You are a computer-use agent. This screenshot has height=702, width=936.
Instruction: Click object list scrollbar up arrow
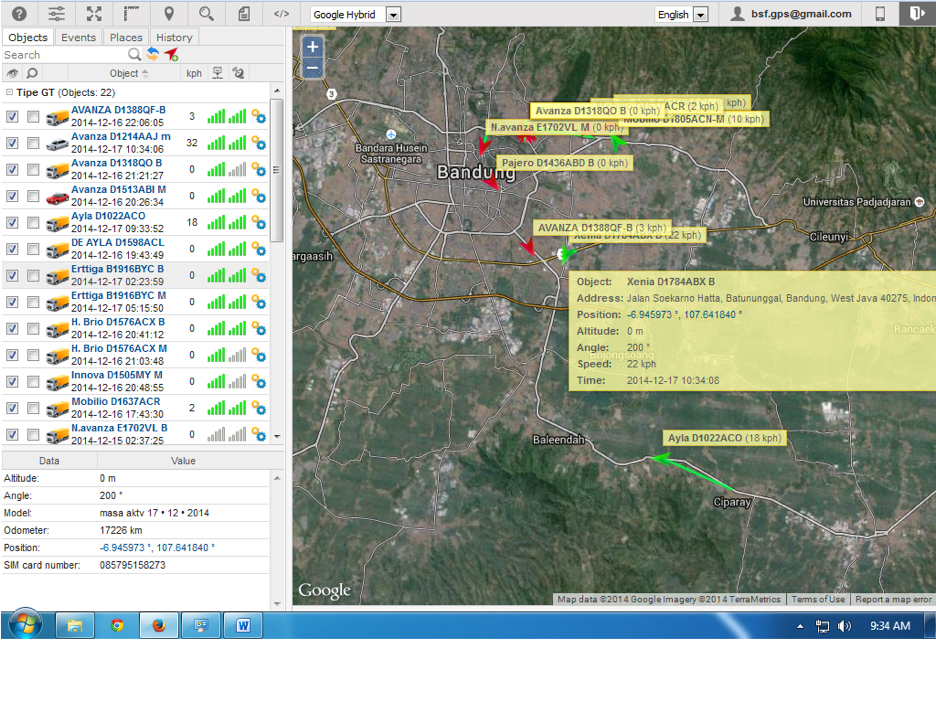(x=277, y=91)
